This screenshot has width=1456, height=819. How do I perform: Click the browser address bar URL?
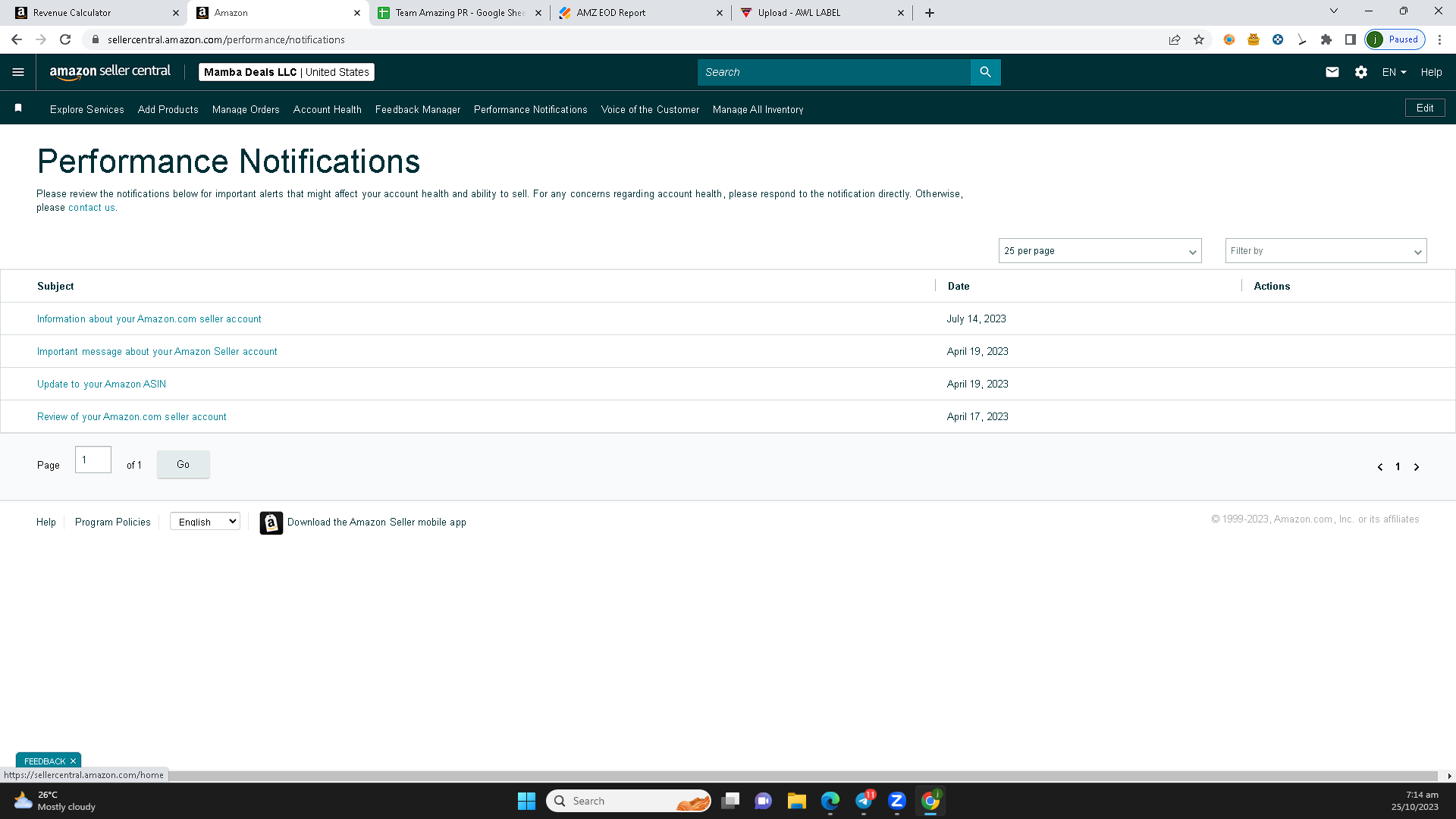click(x=226, y=39)
